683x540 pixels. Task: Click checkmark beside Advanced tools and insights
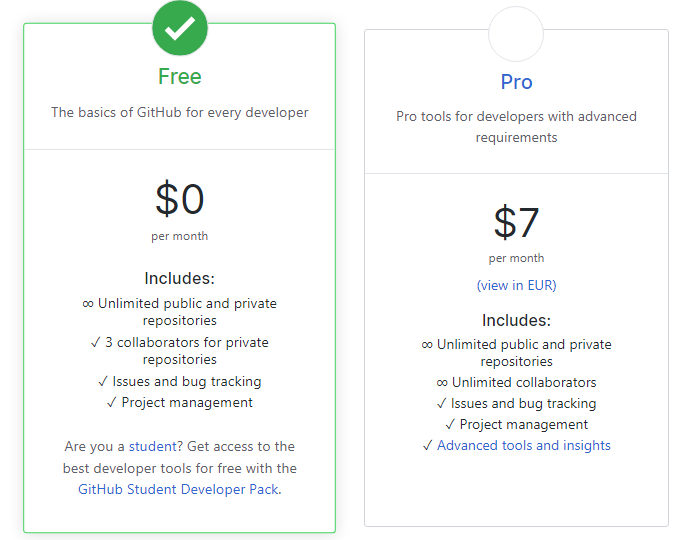428,446
